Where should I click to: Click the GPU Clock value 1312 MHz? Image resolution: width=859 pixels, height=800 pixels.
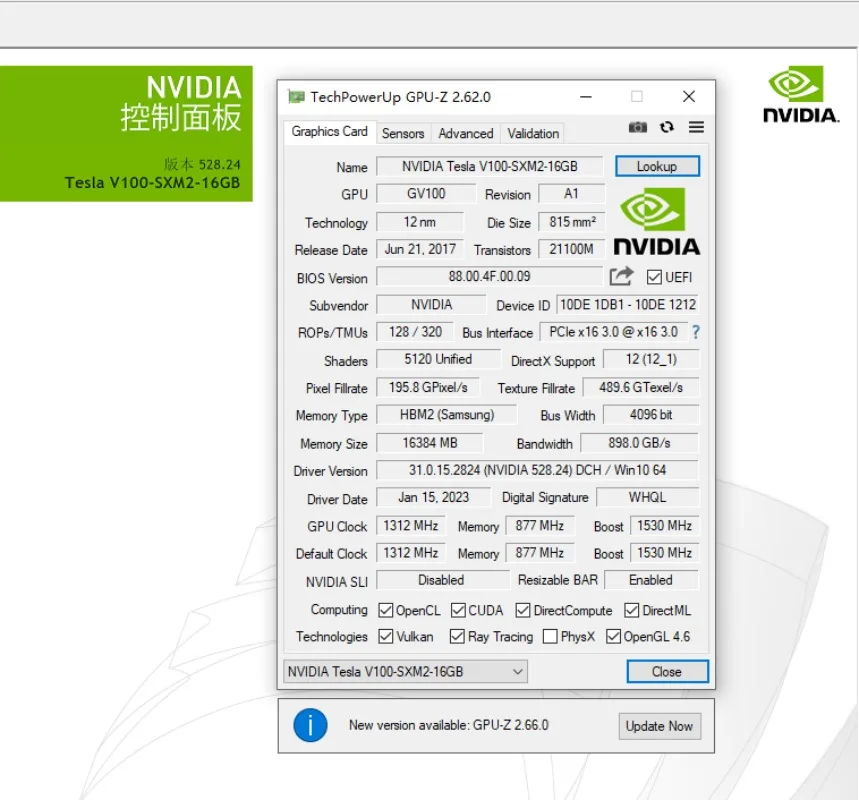[411, 526]
